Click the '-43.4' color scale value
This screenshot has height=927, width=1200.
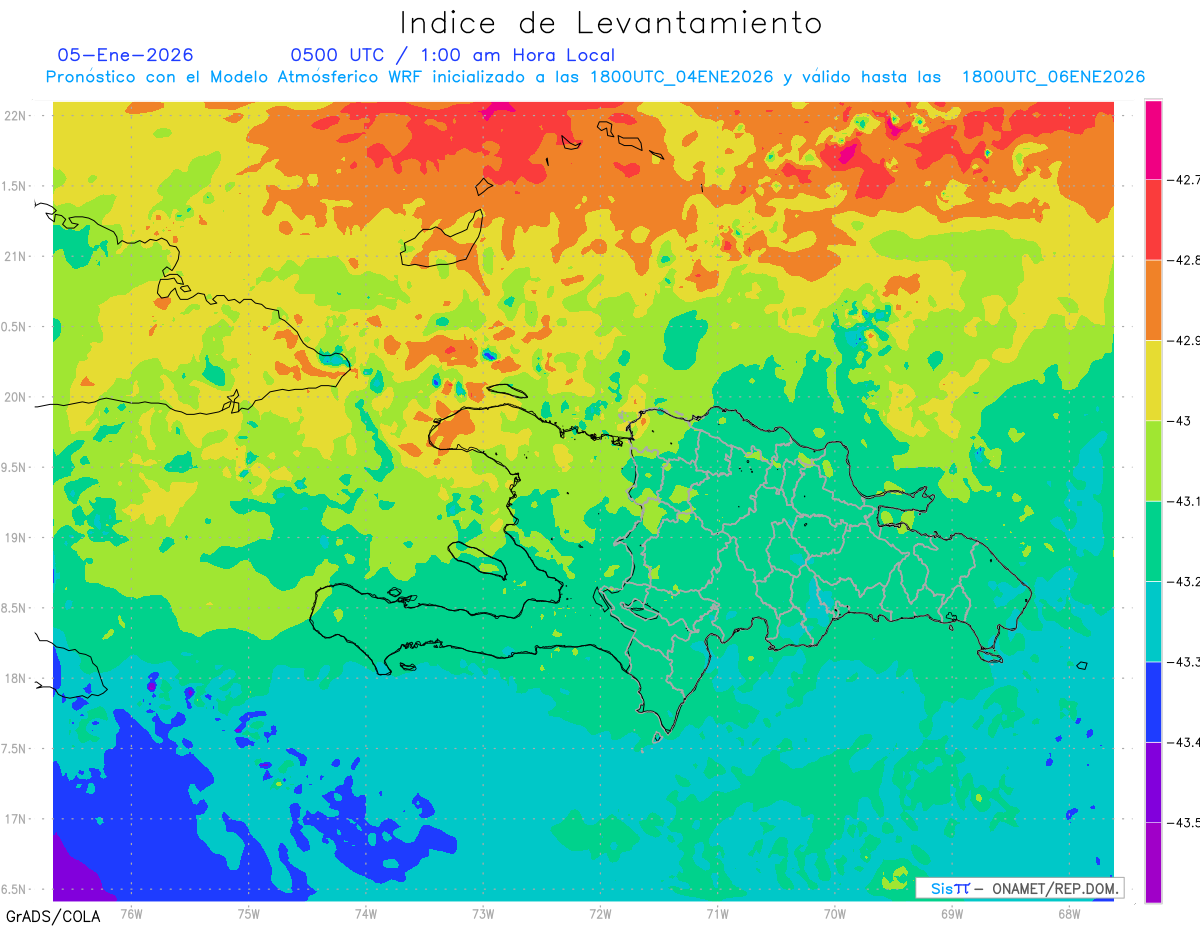(x=1183, y=742)
